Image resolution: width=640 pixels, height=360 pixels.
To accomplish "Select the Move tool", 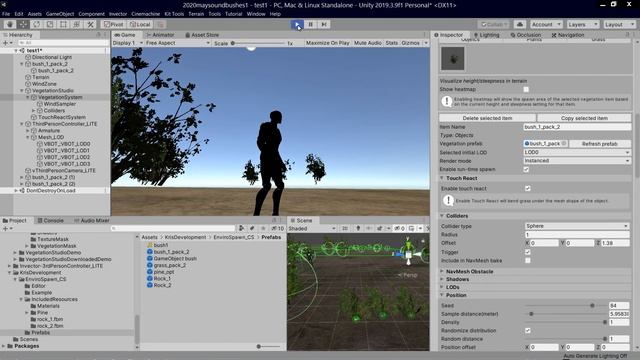I will click(x=23, y=24).
